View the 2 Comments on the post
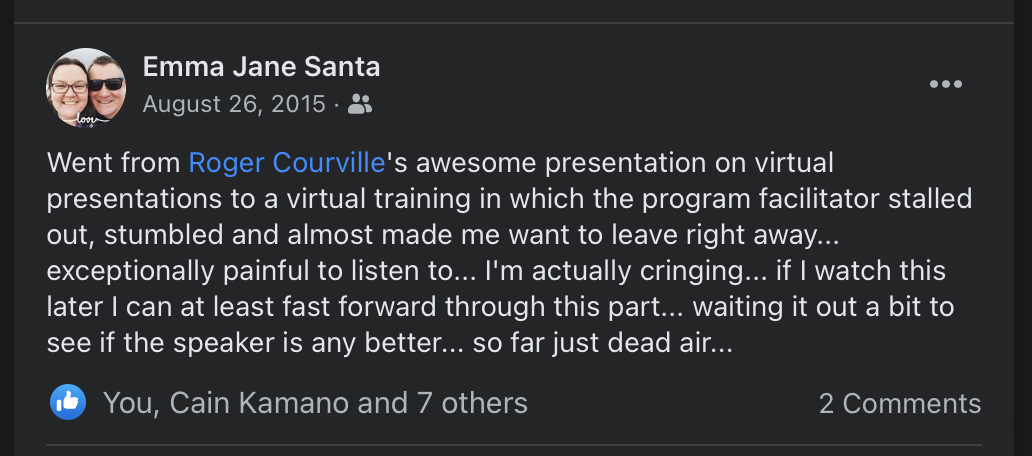The width and height of the screenshot is (1032, 456). coord(900,403)
